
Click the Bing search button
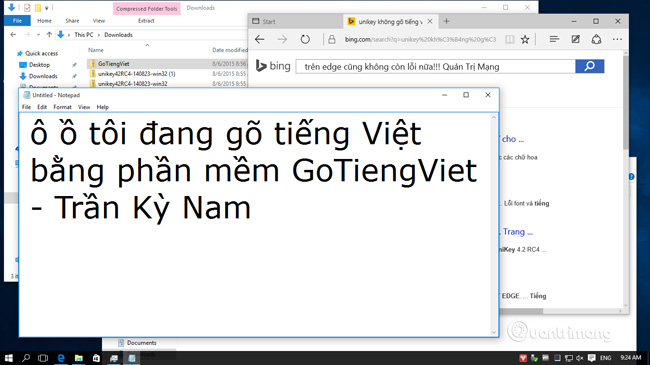click(589, 66)
